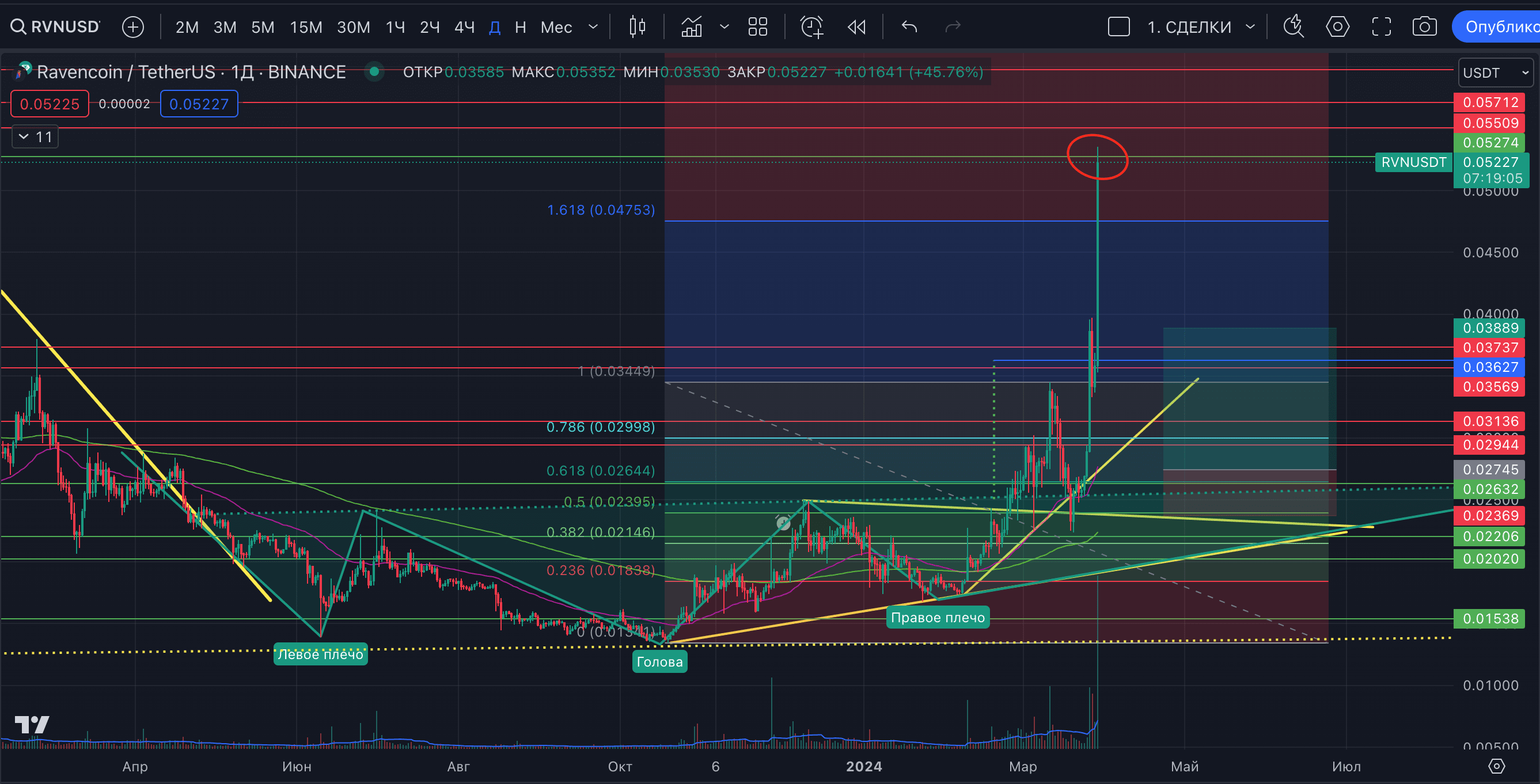The image size is (1540, 784).
Task: Click the blue 0.05227 price label
Action: coord(199,104)
